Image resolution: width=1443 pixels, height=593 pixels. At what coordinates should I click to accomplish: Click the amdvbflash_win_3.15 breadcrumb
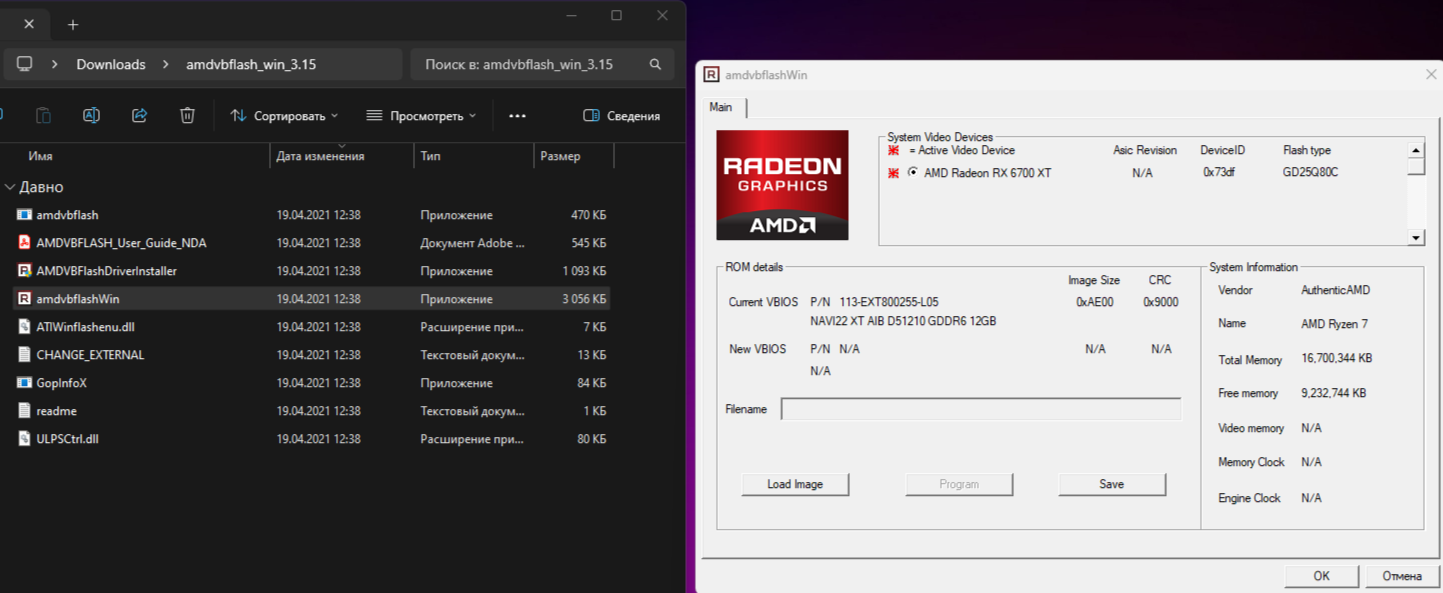pos(251,64)
